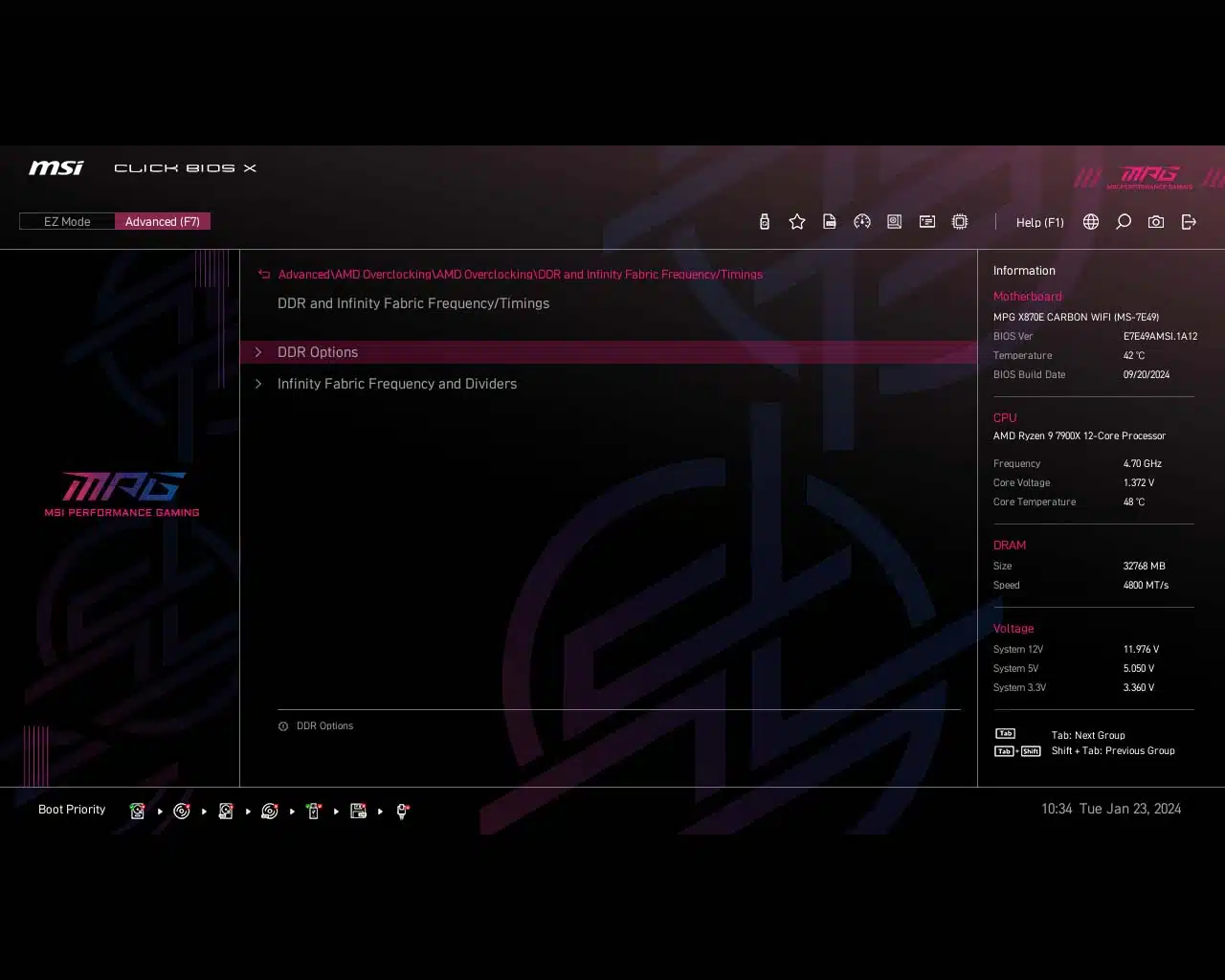
Task: Click the MPG X870E CARBON WIFI model text
Action: pyautogui.click(x=1076, y=317)
